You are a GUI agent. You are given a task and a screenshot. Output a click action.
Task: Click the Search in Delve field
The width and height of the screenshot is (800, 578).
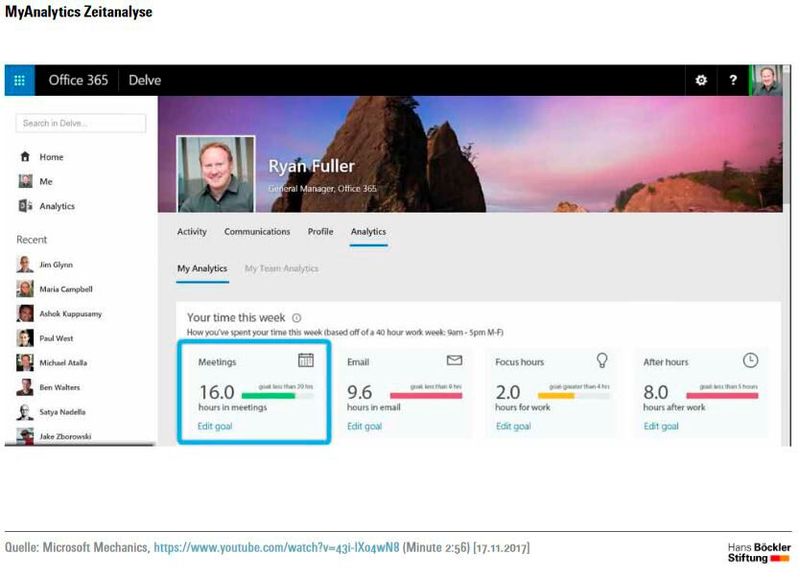tap(79, 122)
